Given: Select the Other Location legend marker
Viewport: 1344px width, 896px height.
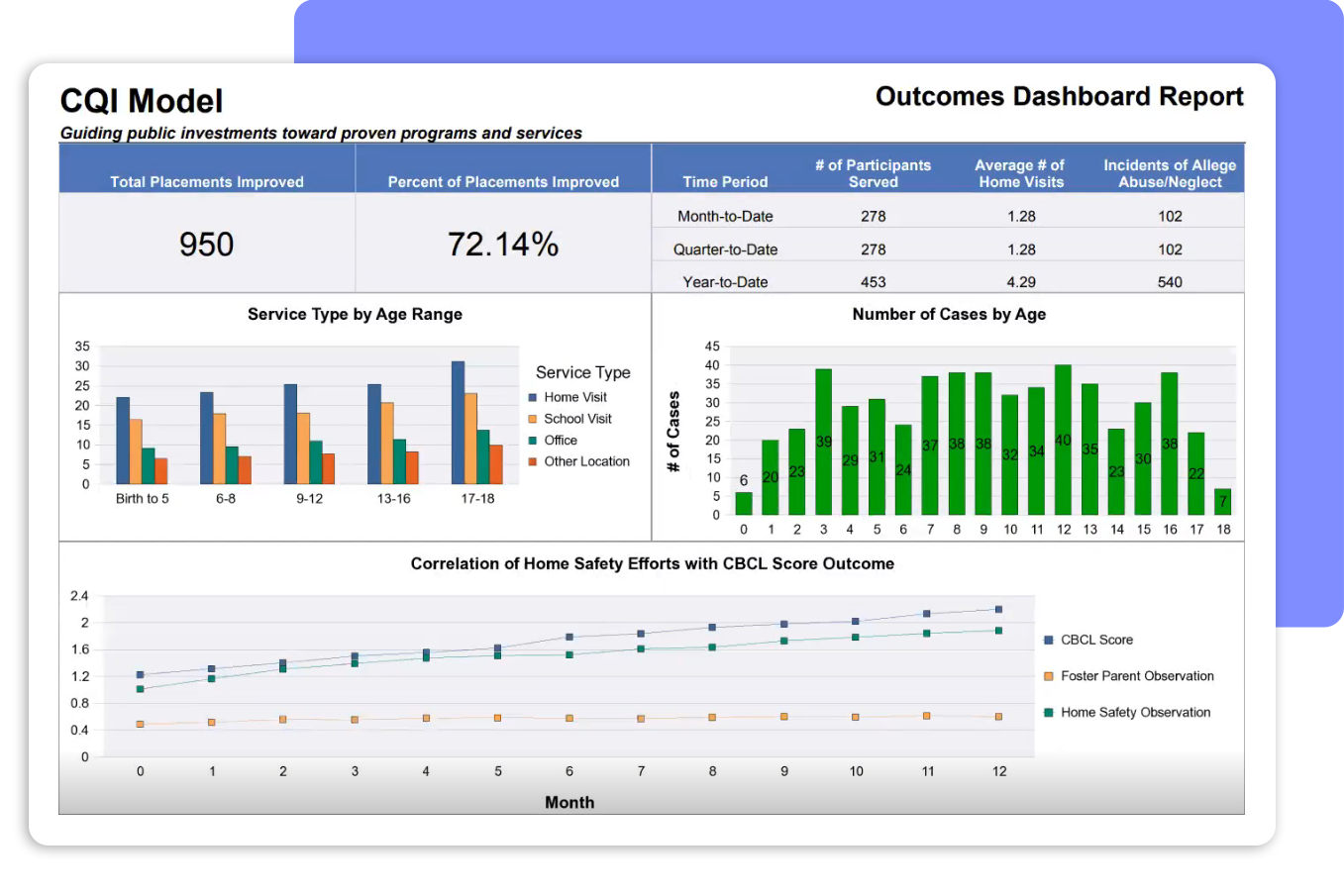Looking at the screenshot, I should (533, 461).
